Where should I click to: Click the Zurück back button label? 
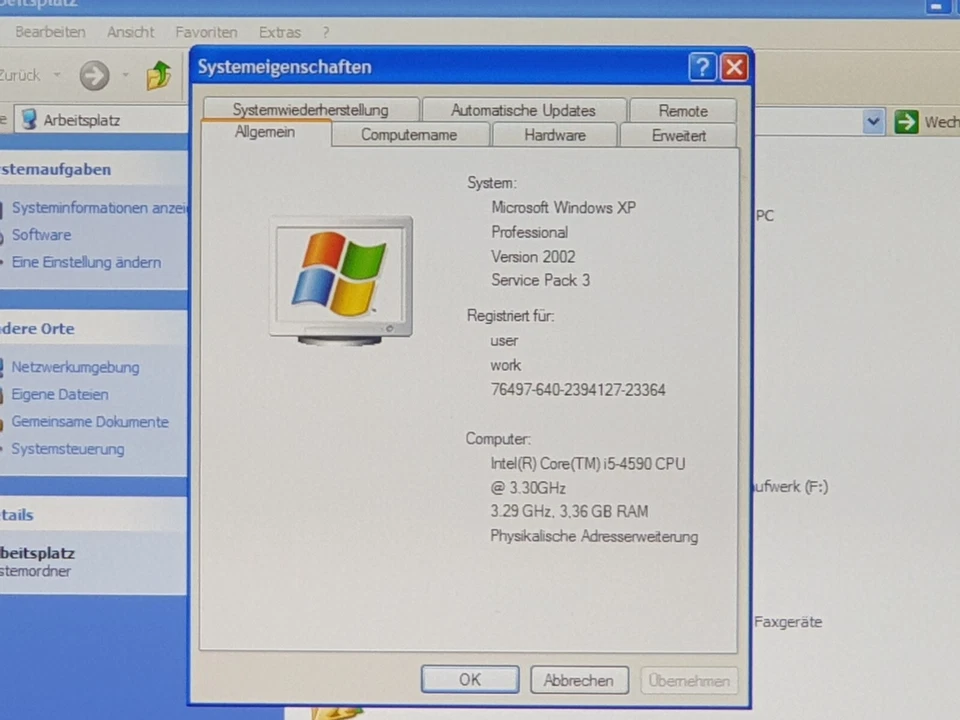[20, 75]
